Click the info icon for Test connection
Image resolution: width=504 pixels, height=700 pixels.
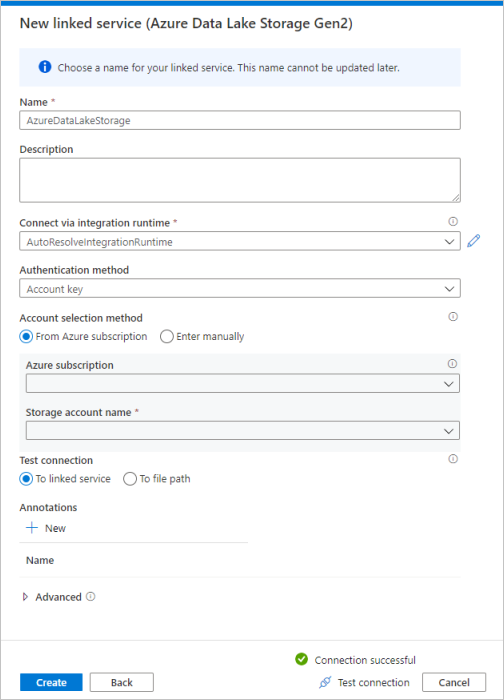(x=453, y=459)
